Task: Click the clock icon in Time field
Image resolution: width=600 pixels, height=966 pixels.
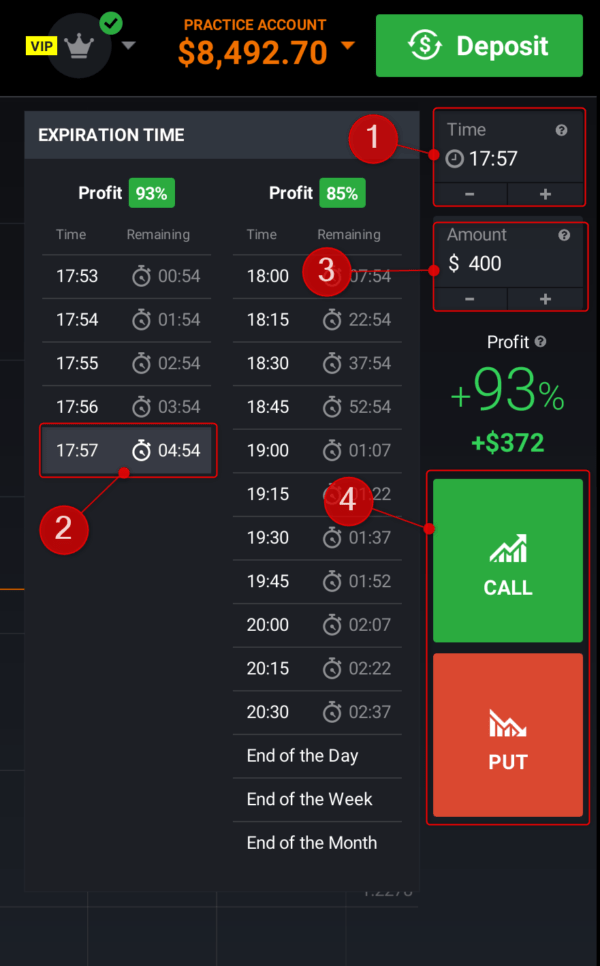Action: point(455,159)
